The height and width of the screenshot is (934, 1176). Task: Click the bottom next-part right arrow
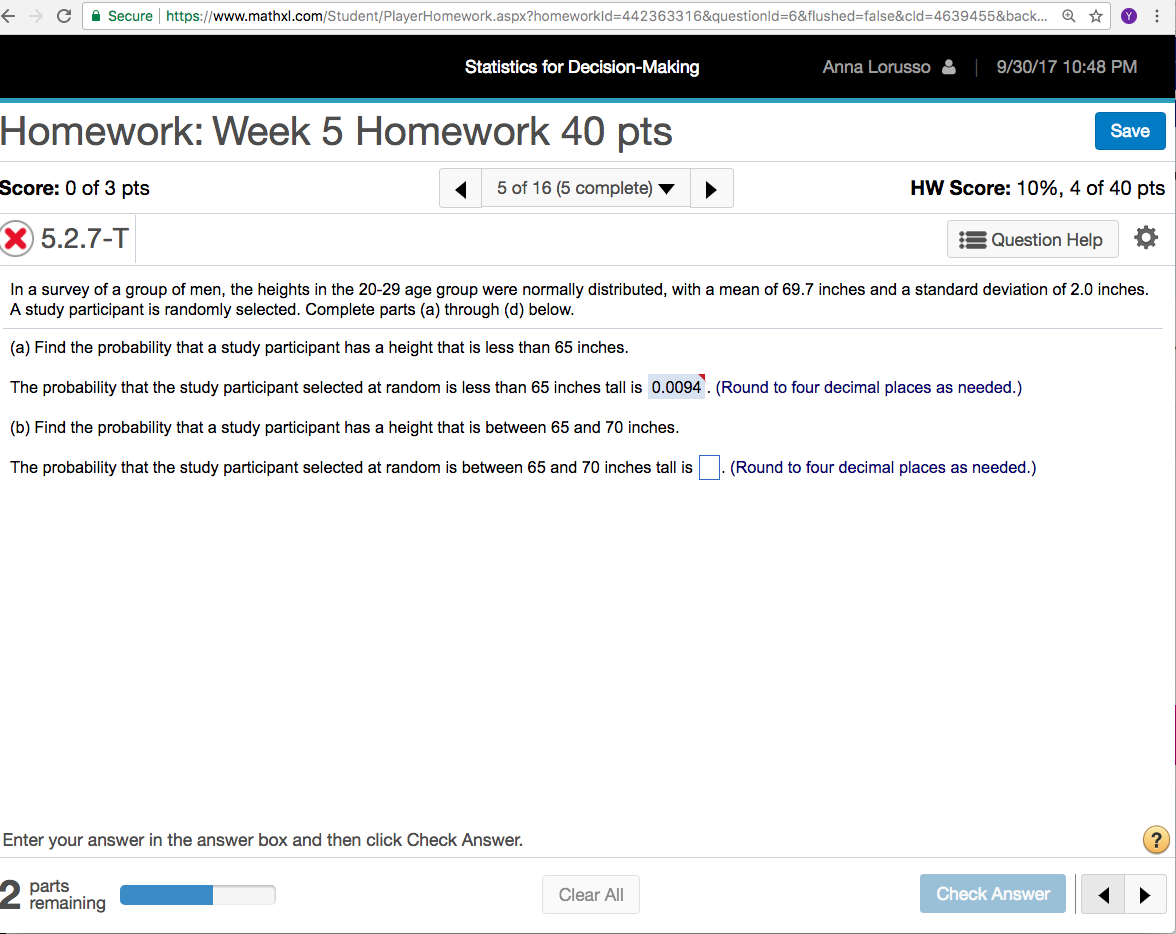(1144, 894)
